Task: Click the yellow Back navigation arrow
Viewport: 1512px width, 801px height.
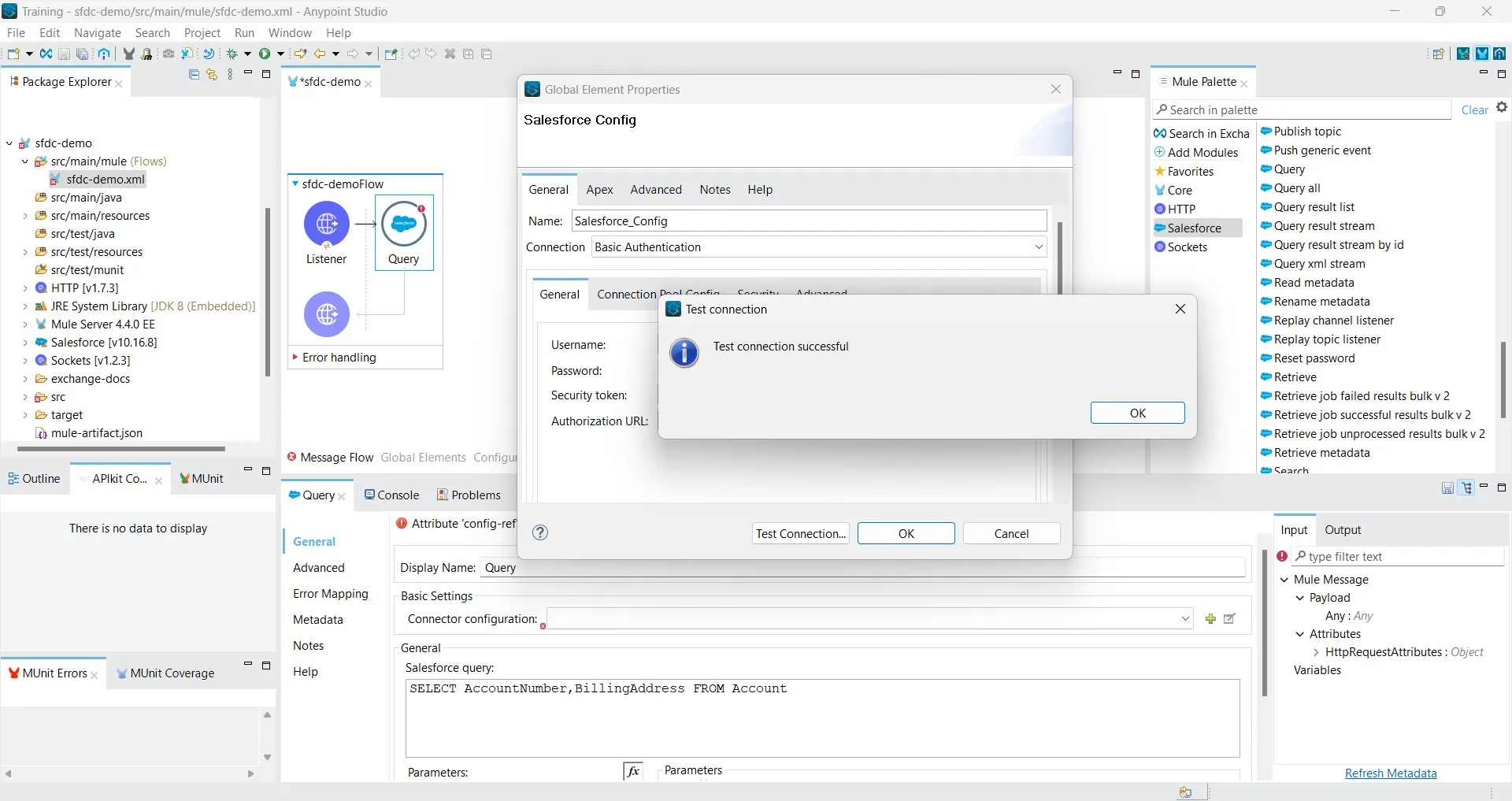Action: [320, 54]
